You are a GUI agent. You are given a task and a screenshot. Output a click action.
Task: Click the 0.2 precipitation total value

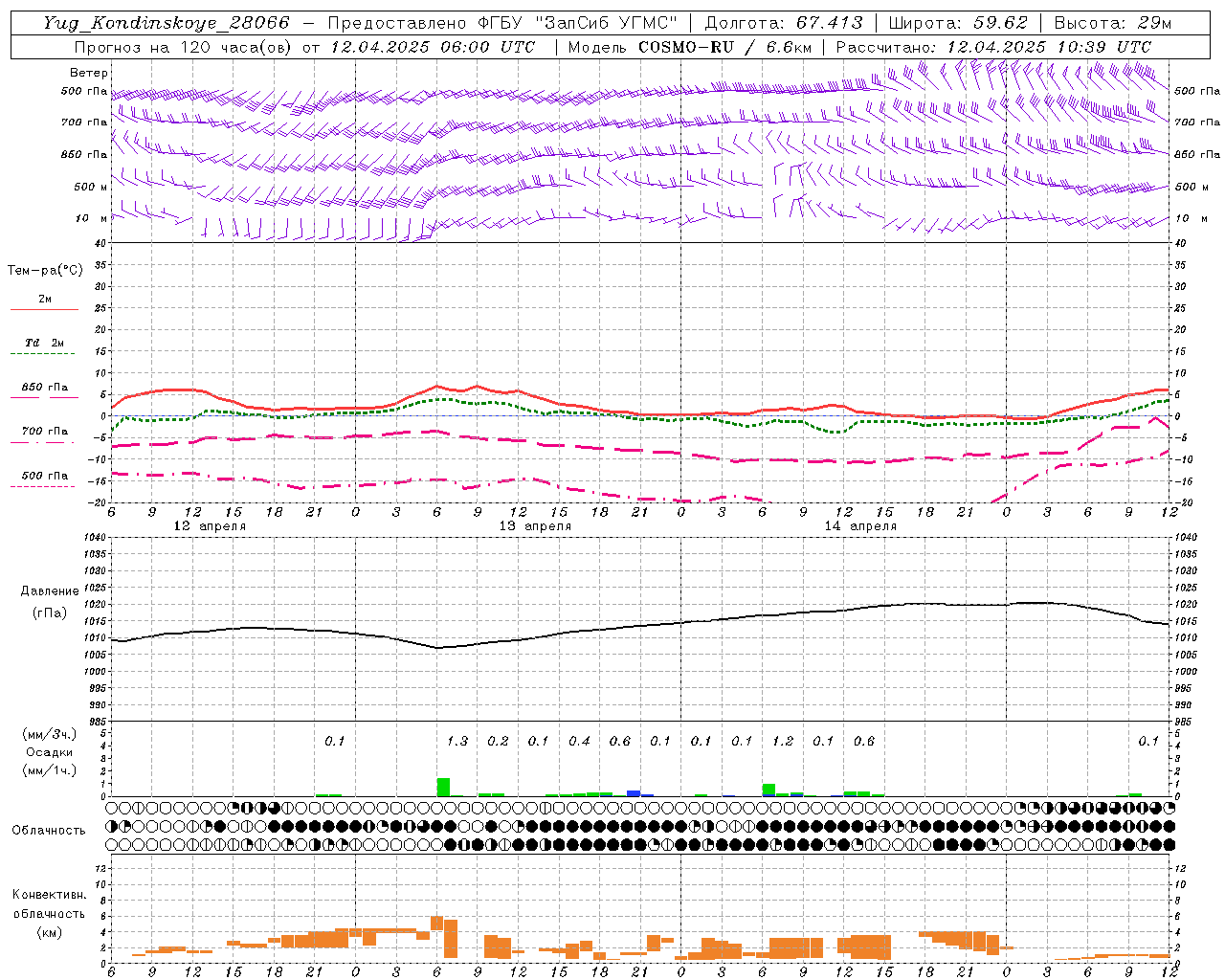(x=498, y=742)
